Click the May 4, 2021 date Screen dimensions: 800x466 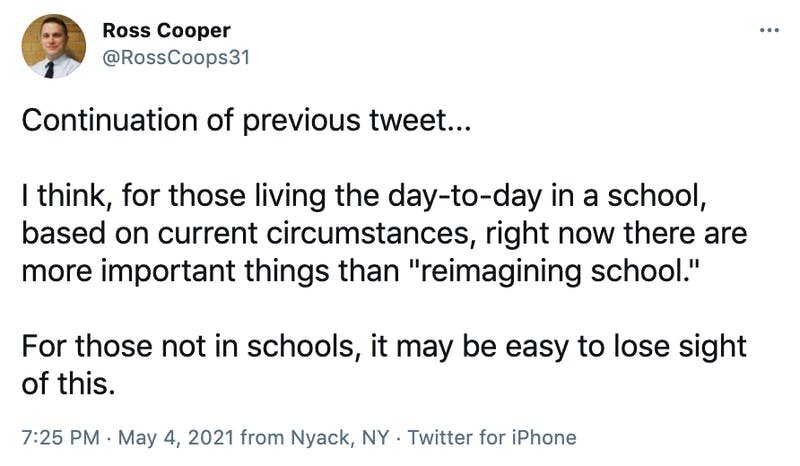coord(176,437)
